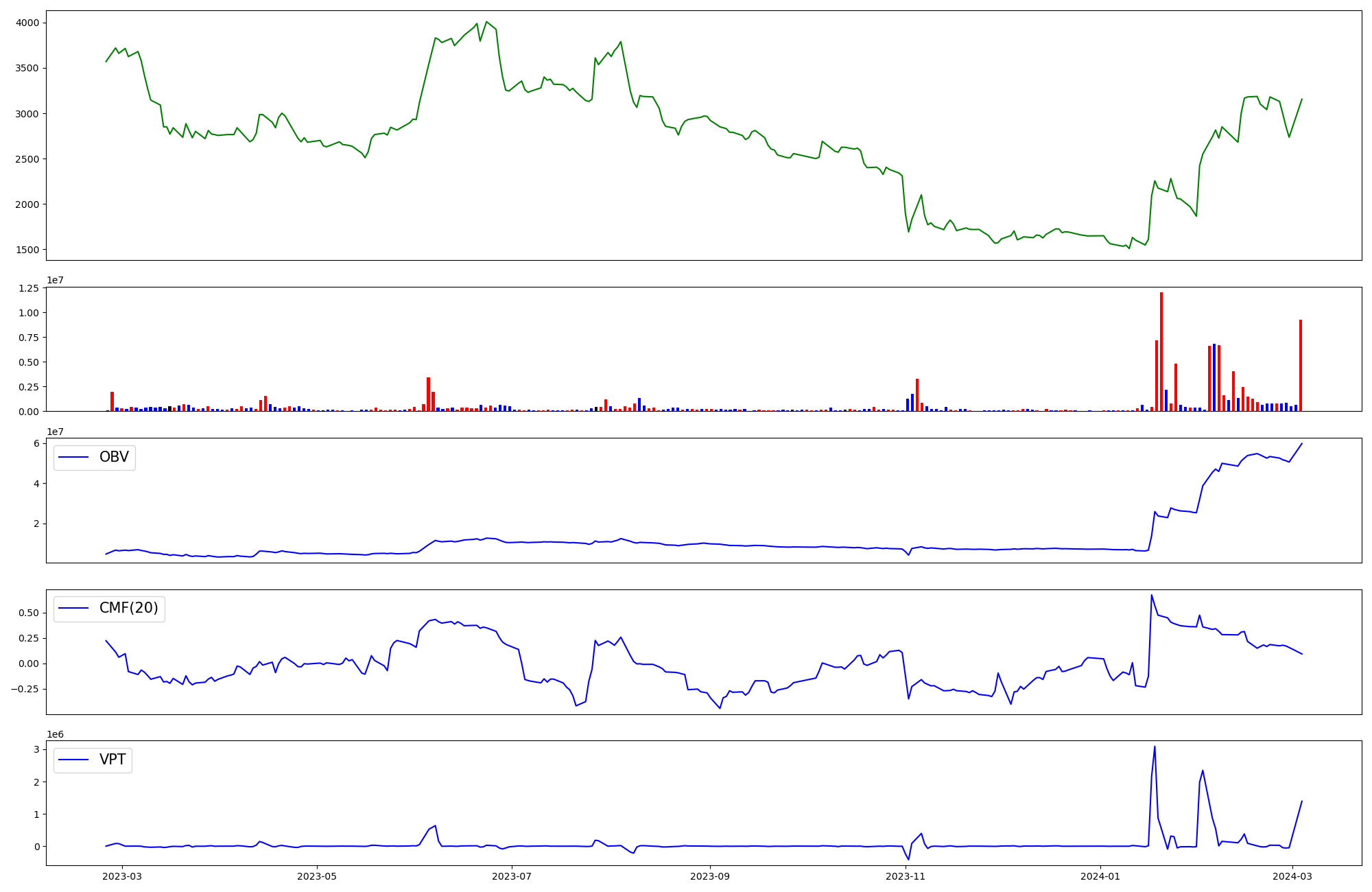Screen dimensions: 1372x892
Task: Click the blue line sample in OBV legend
Action: click(74, 458)
